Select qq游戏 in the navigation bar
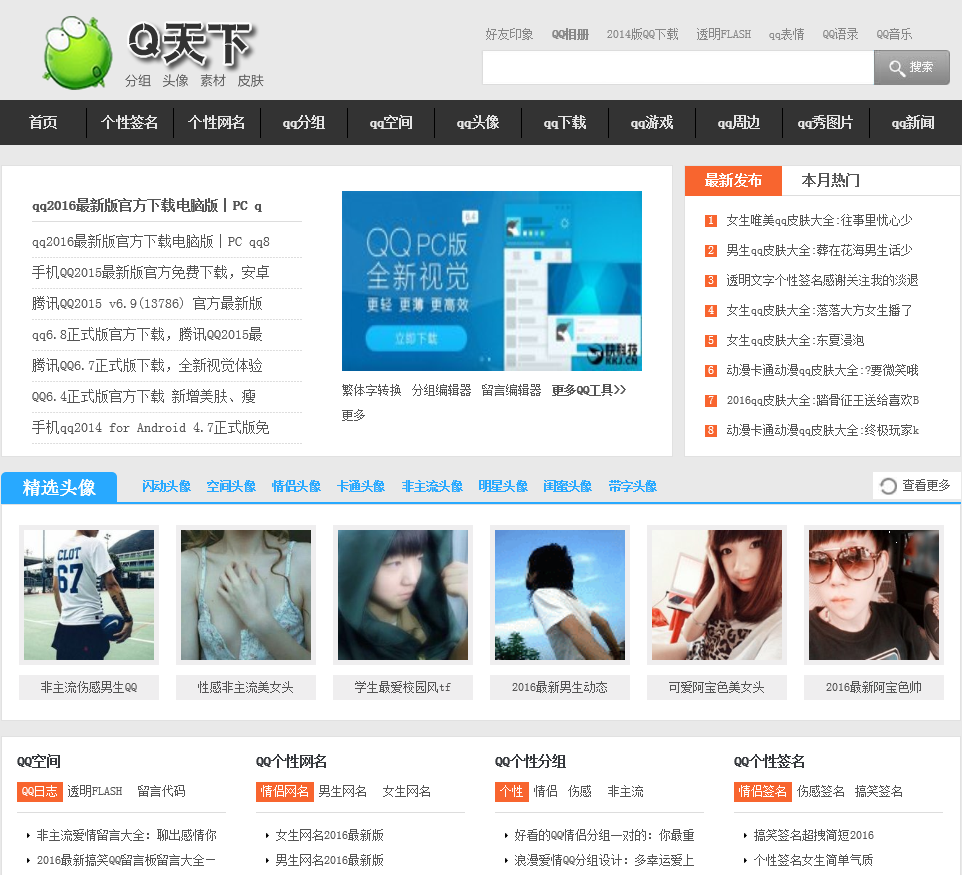Image resolution: width=962 pixels, height=875 pixels. (652, 123)
